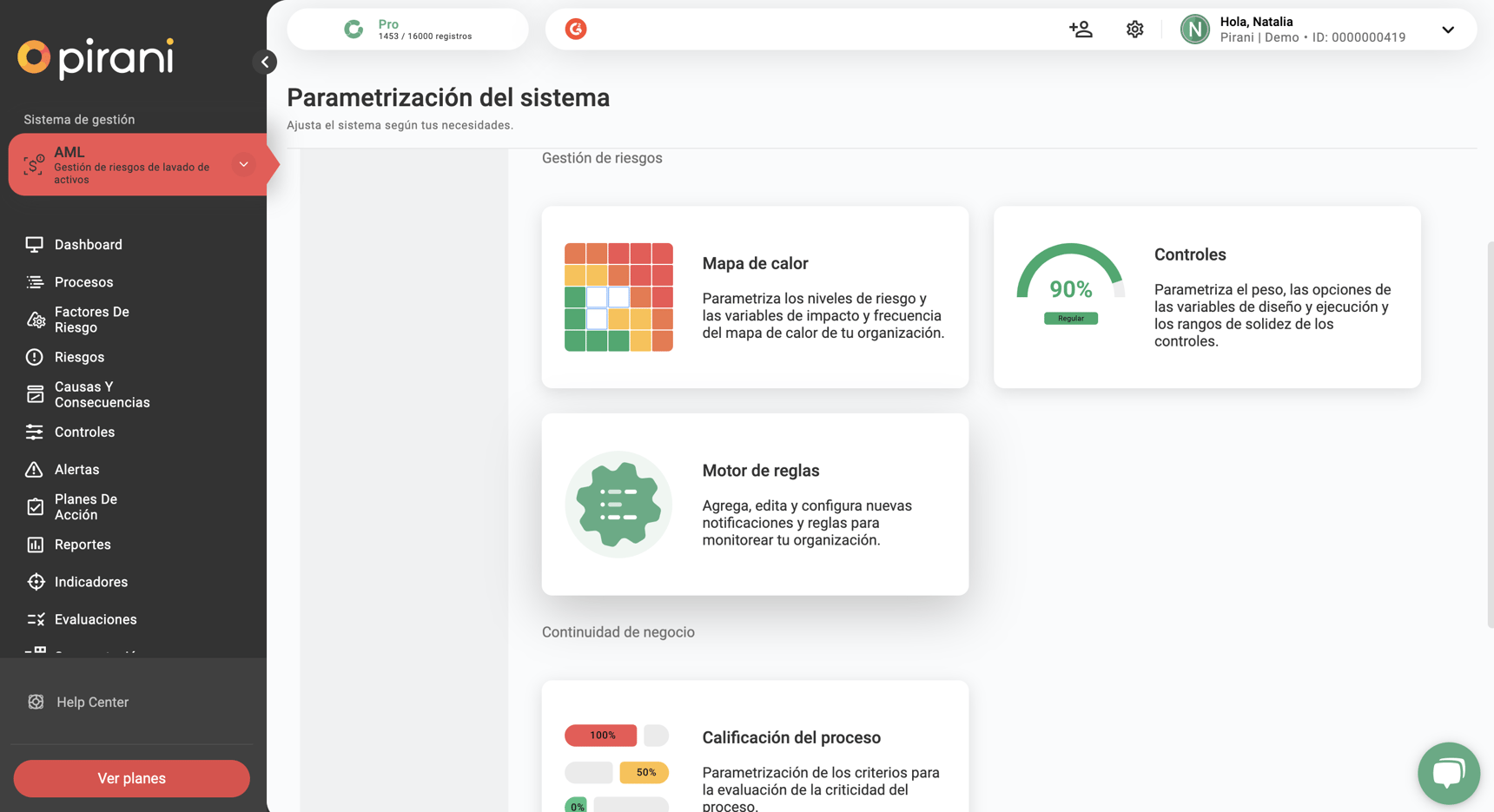Select Dashboard in the sidebar
The height and width of the screenshot is (812, 1494).
88,244
